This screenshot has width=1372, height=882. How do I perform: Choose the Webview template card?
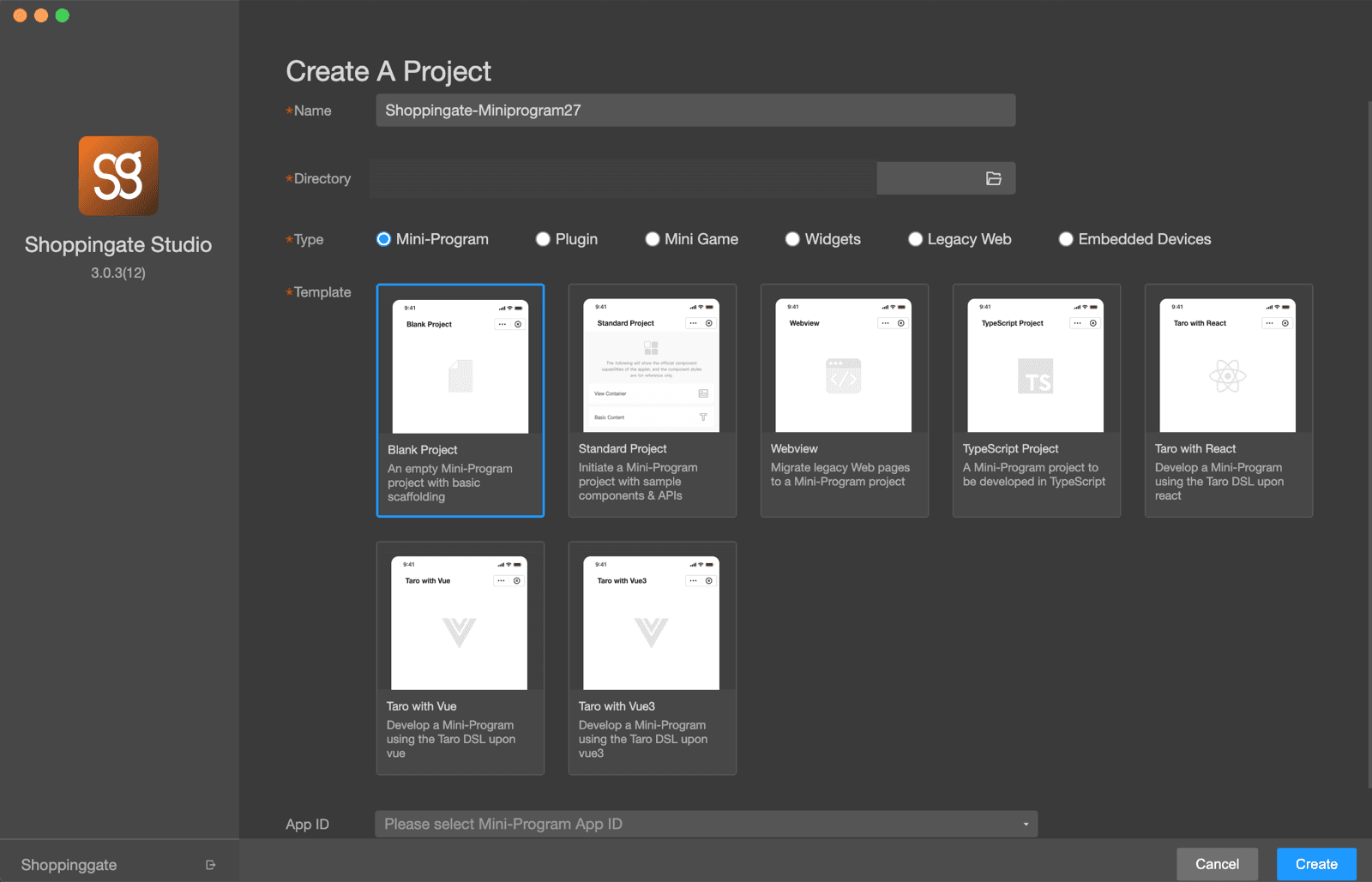[845, 400]
